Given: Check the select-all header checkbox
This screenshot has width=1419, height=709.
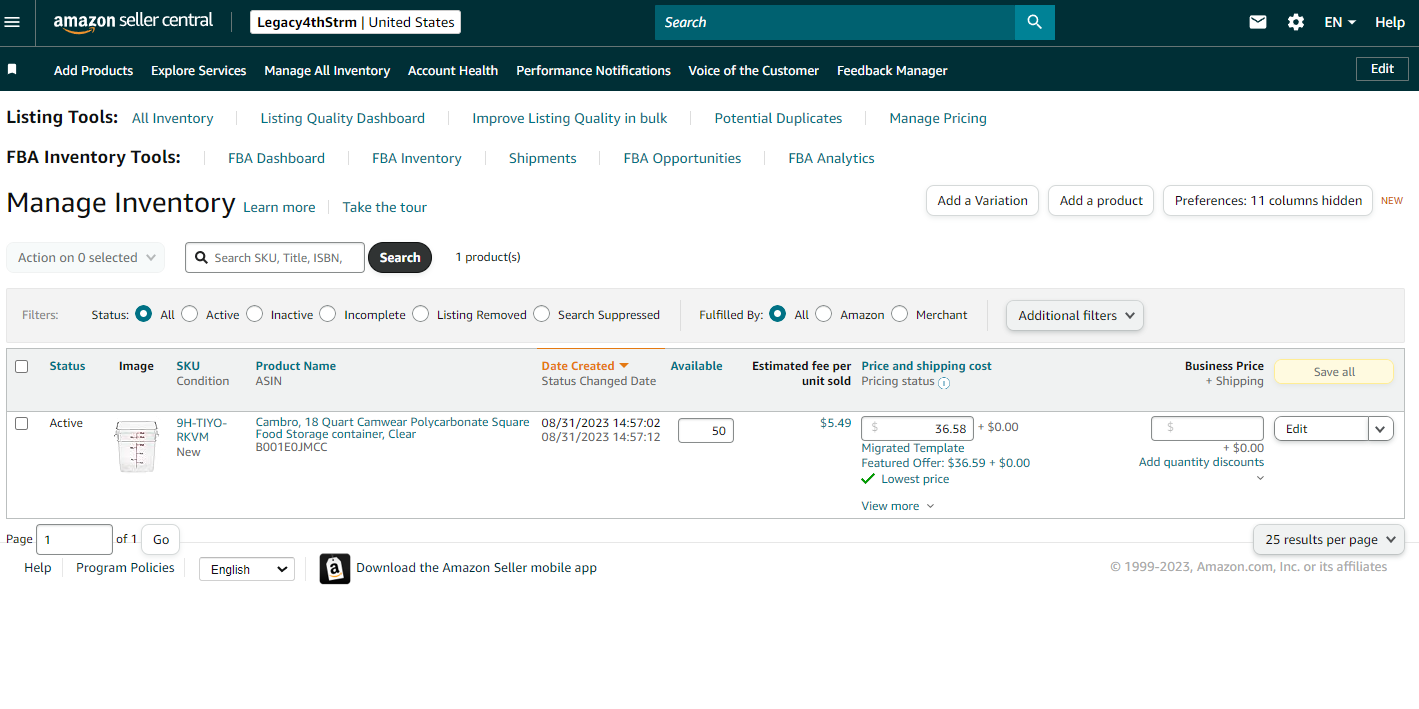Looking at the screenshot, I should pos(22,366).
